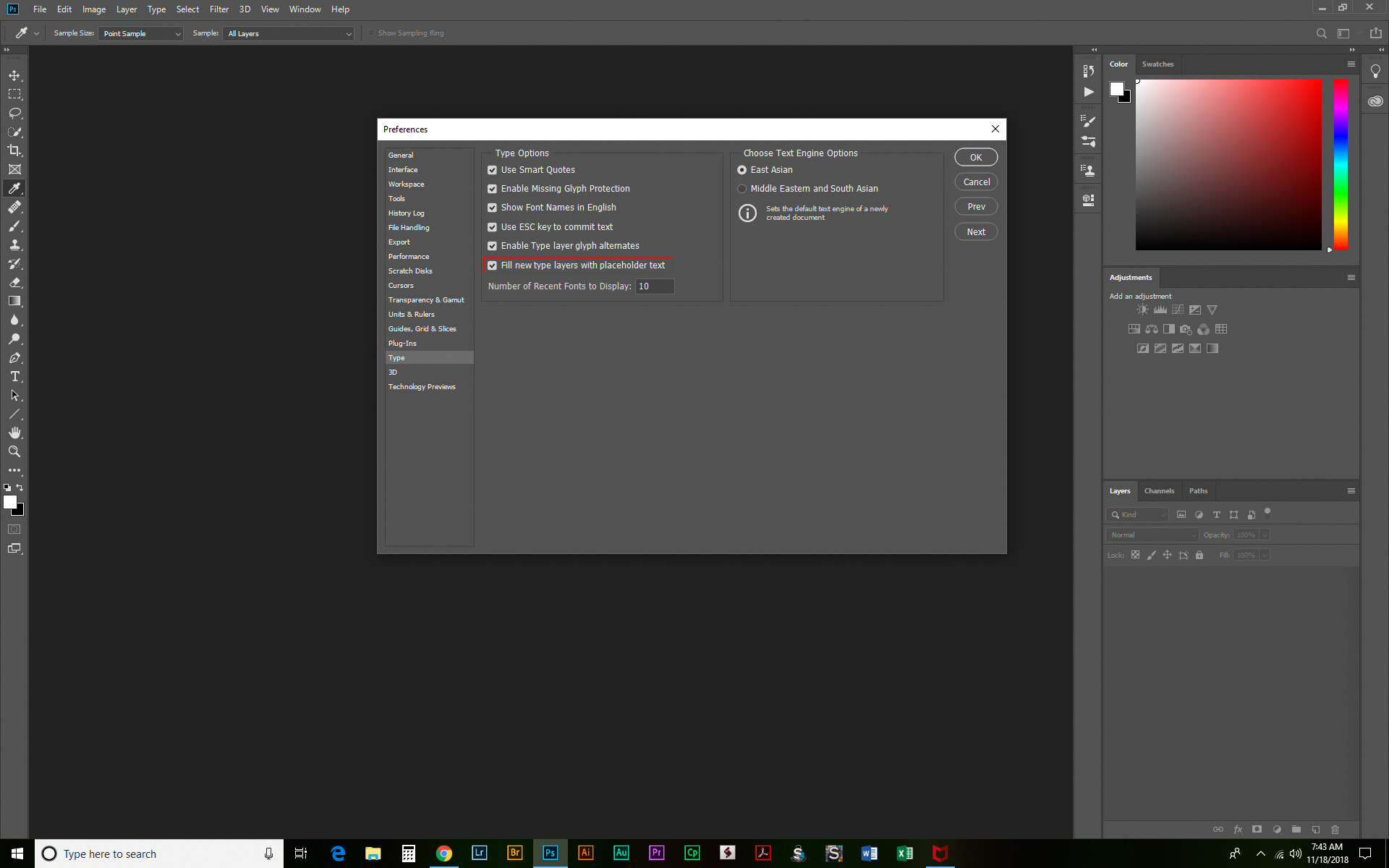Viewport: 1389px width, 868px height.
Task: Select the Eyedropper tool in toolbar
Action: click(14, 188)
